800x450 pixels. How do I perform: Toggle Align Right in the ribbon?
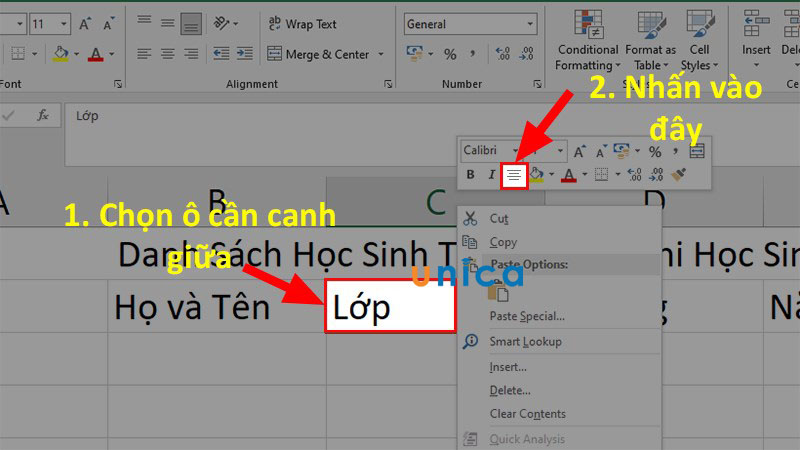pos(191,54)
